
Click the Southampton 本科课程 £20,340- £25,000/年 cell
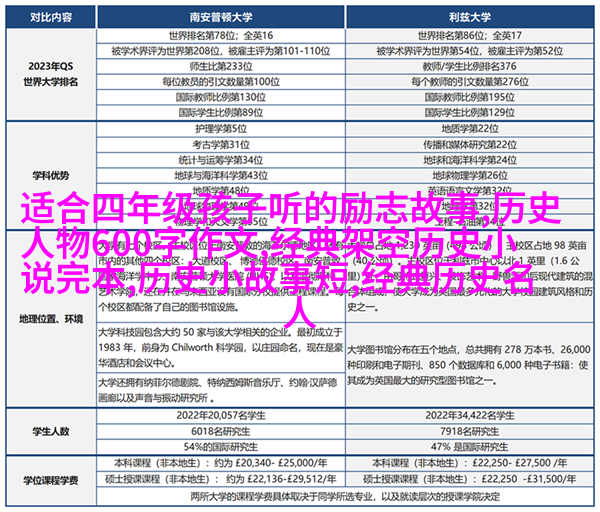tap(221, 463)
